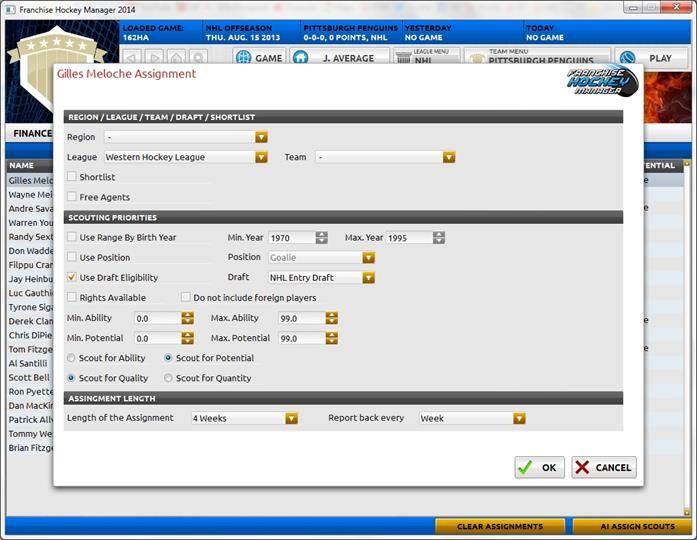The image size is (697, 540).
Task: Click the Min. Potential stepper arrows
Action: tap(188, 338)
